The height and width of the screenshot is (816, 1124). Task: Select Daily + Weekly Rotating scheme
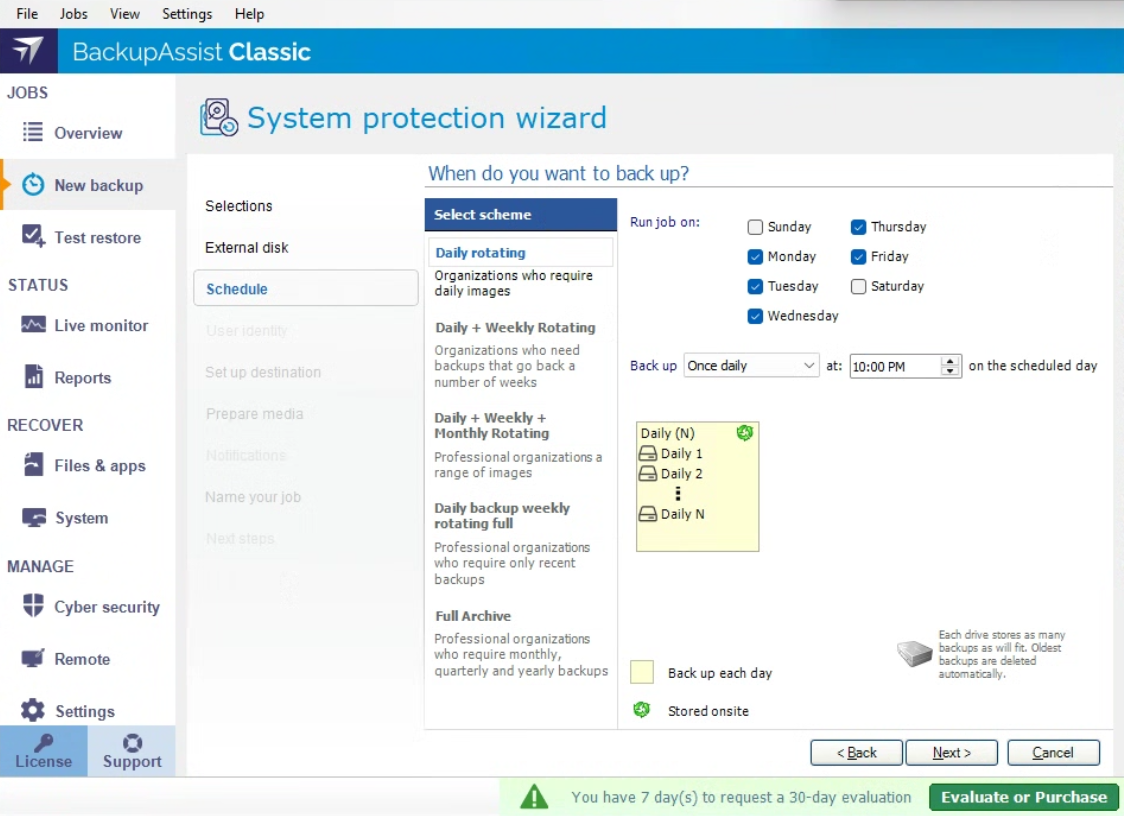[515, 327]
